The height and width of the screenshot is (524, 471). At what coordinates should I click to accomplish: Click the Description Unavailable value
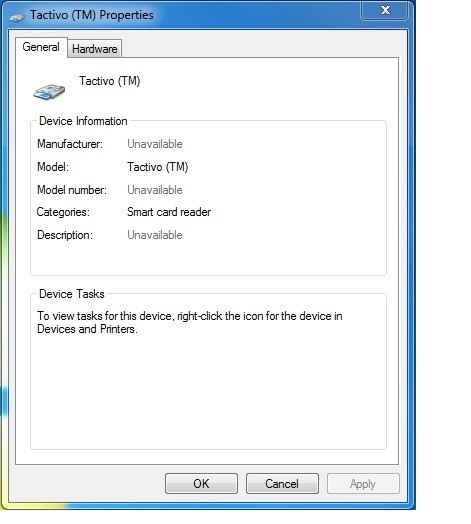(155, 235)
